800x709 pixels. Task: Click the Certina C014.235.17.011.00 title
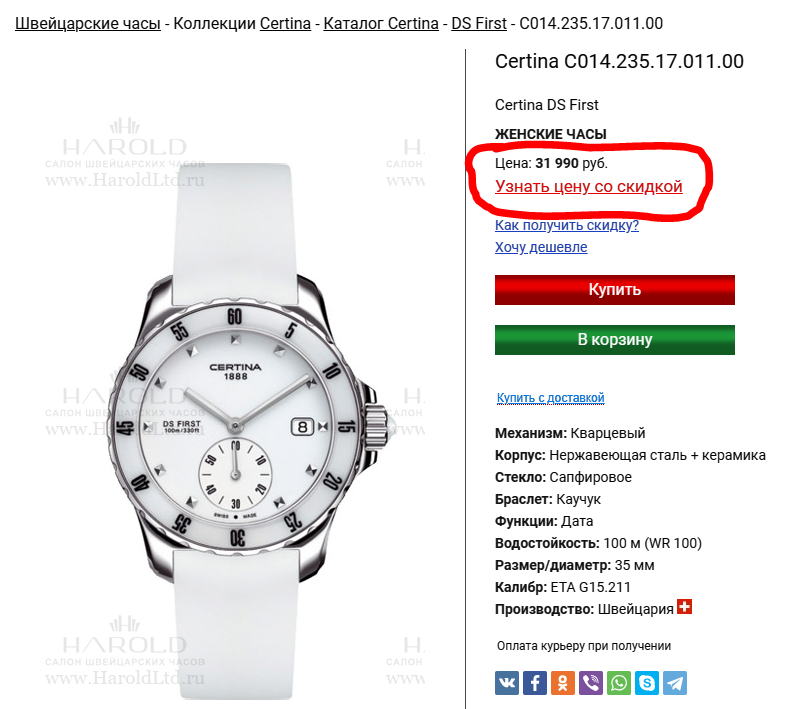click(x=619, y=62)
